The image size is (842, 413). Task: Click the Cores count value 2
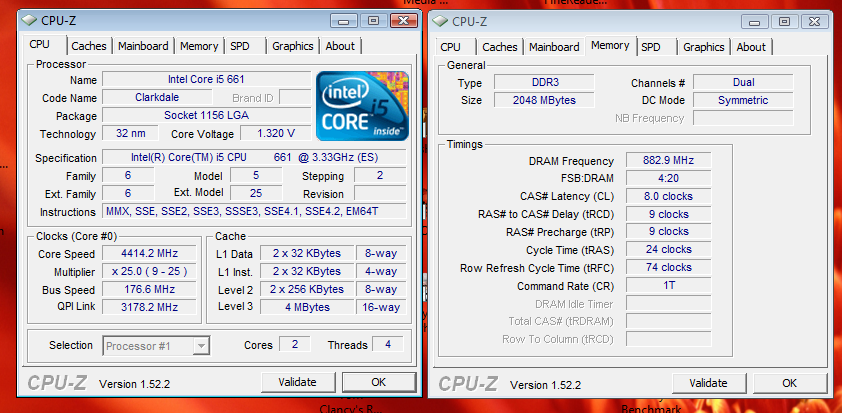(x=295, y=344)
